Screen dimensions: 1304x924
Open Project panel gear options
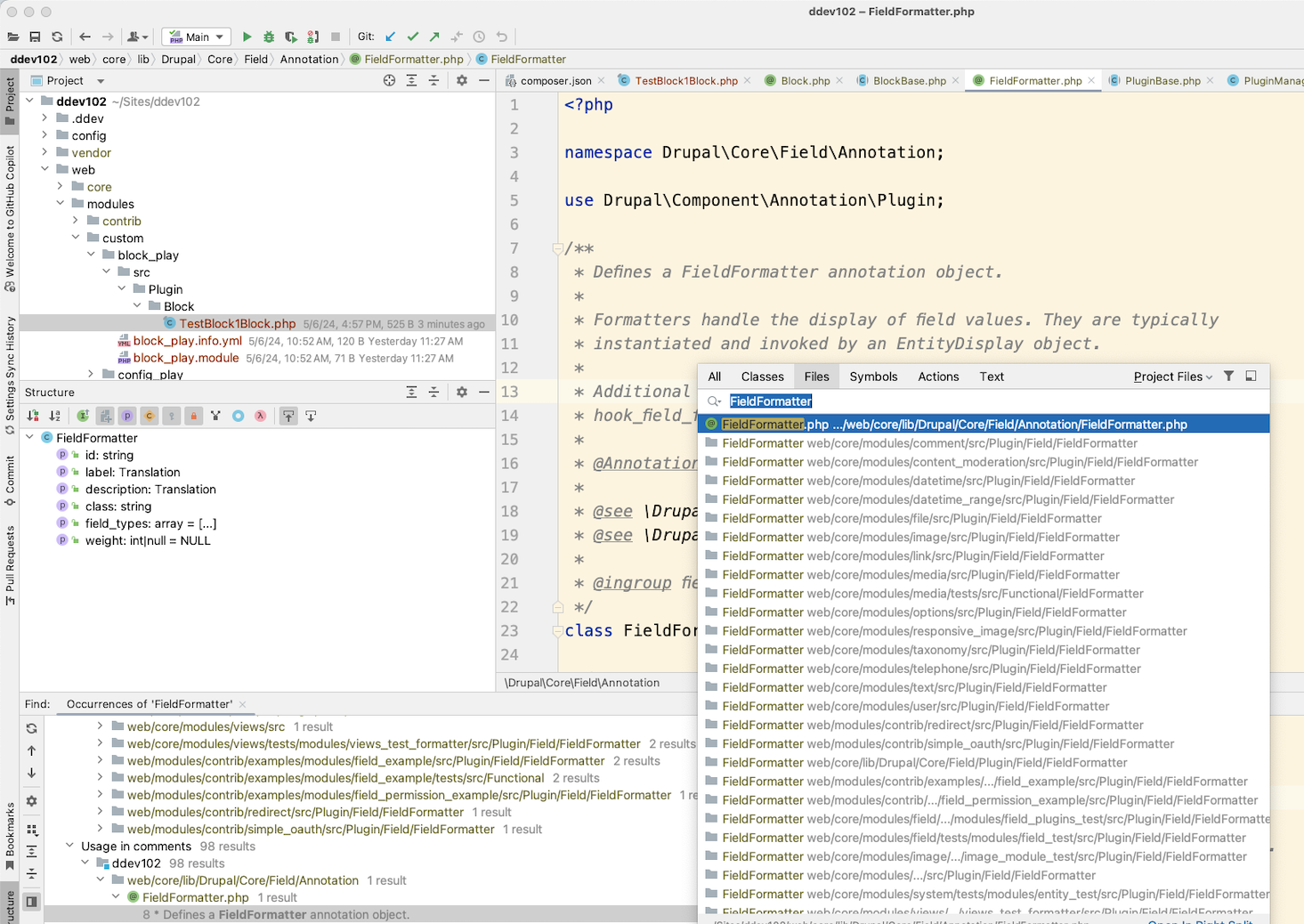pyautogui.click(x=462, y=80)
